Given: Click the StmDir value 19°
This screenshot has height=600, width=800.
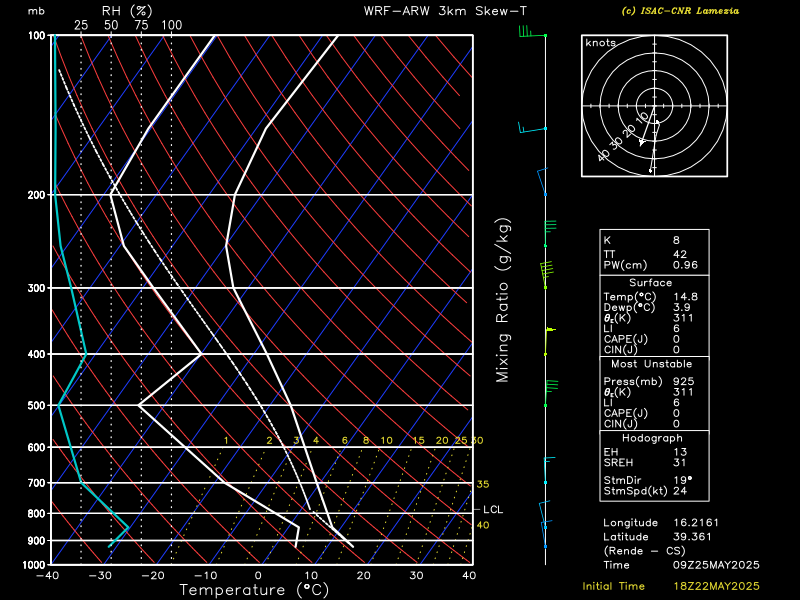Looking at the screenshot, I should (x=682, y=480).
